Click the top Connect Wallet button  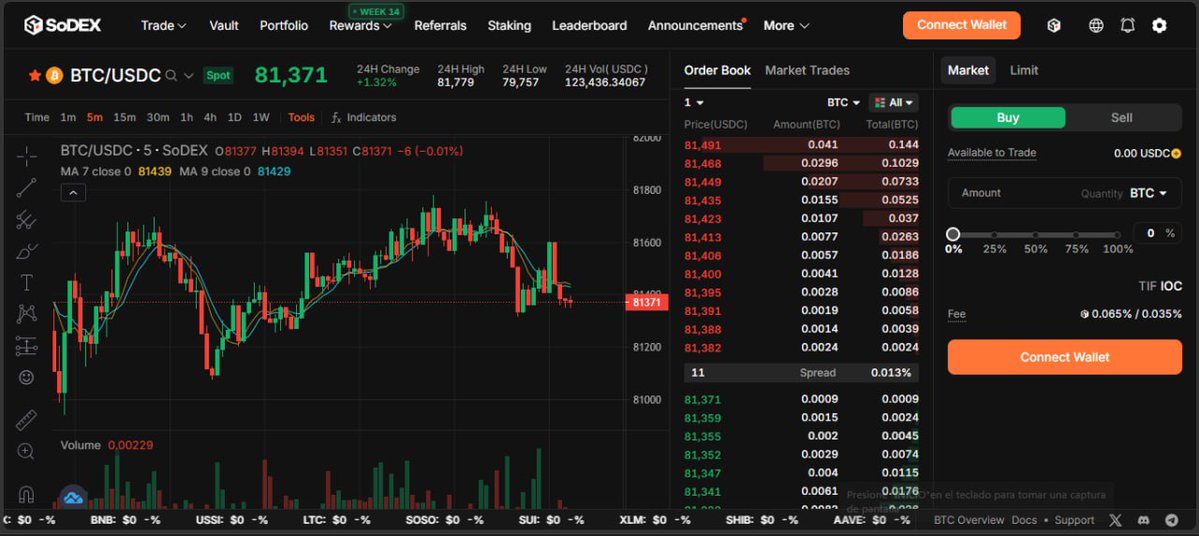tap(961, 25)
